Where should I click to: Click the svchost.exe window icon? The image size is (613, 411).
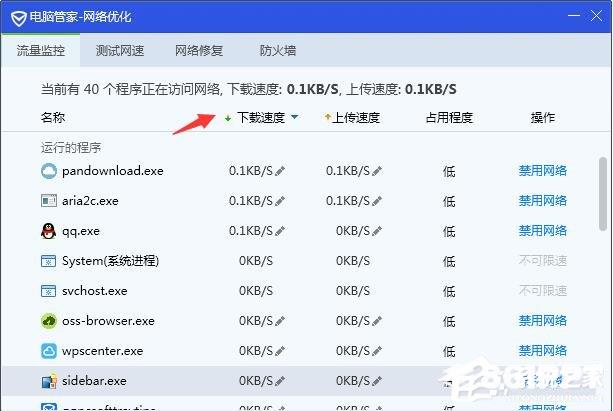pyautogui.click(x=48, y=291)
